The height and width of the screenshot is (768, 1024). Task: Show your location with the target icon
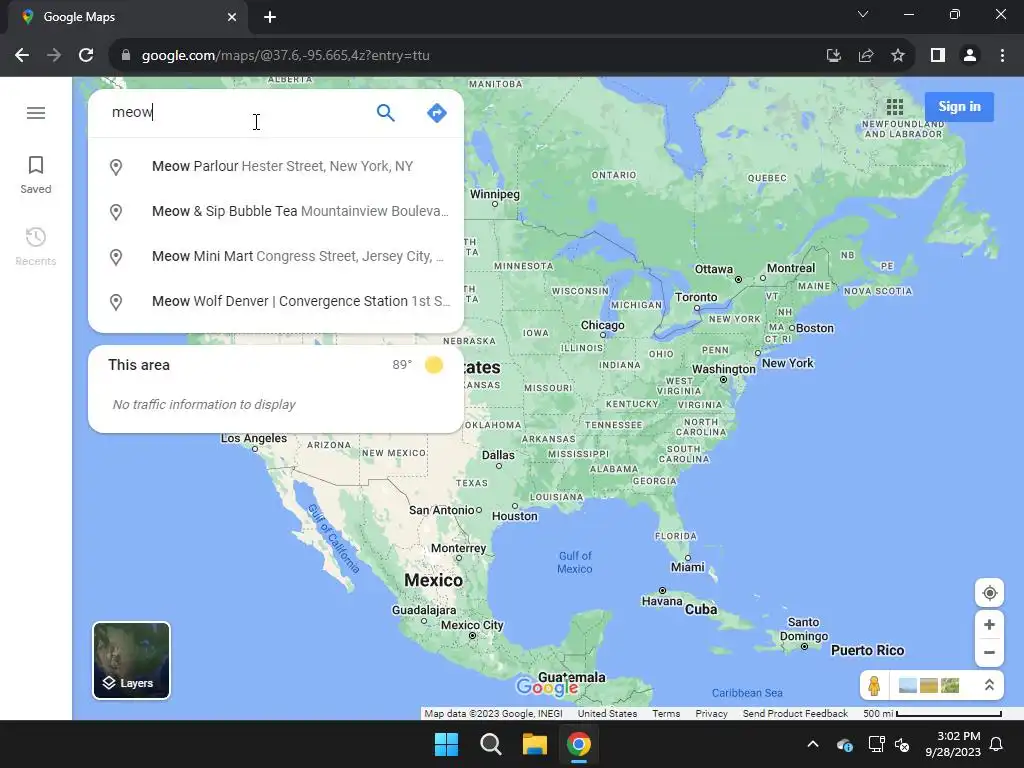tap(989, 593)
